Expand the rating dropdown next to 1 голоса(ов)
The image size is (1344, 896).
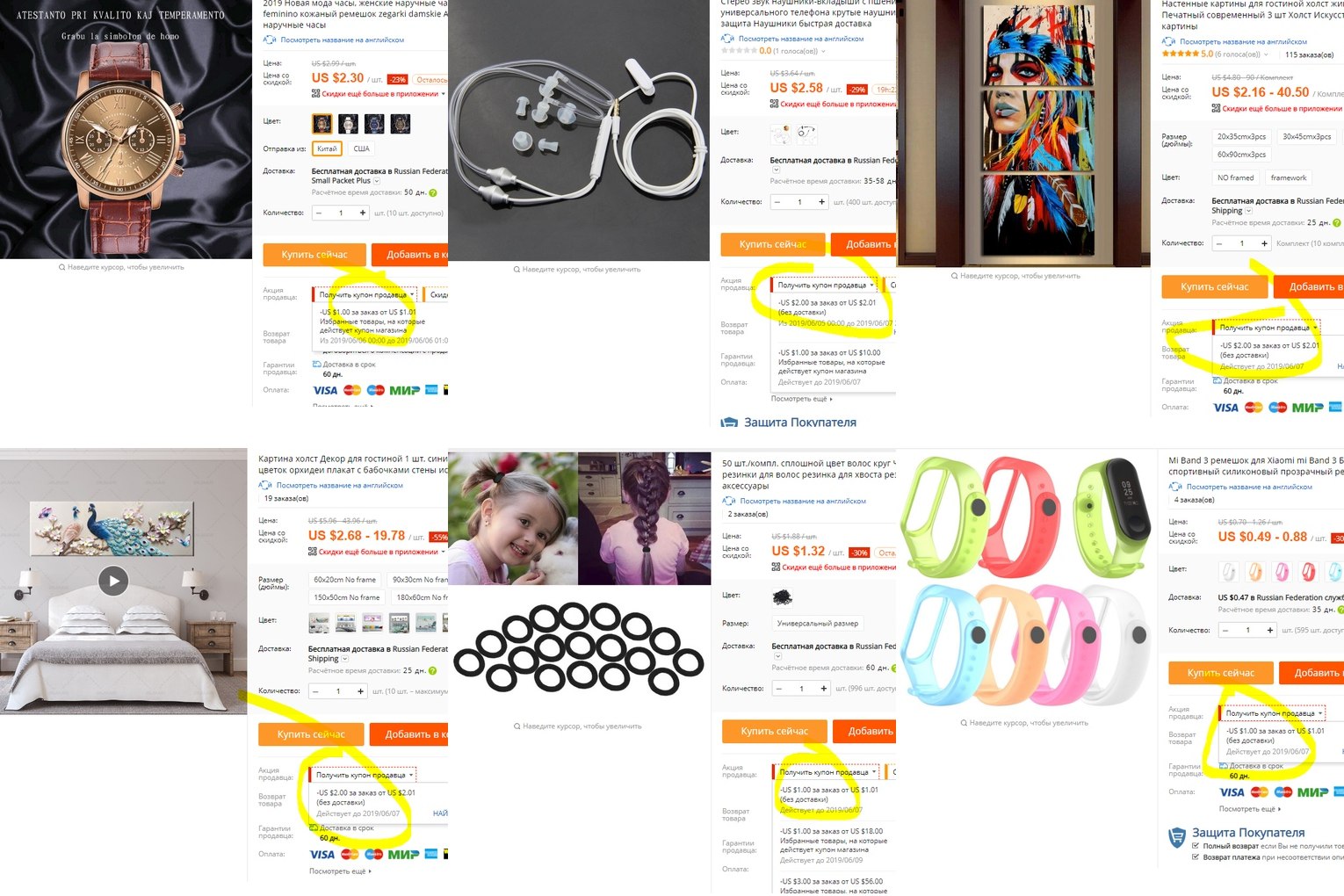point(823,51)
